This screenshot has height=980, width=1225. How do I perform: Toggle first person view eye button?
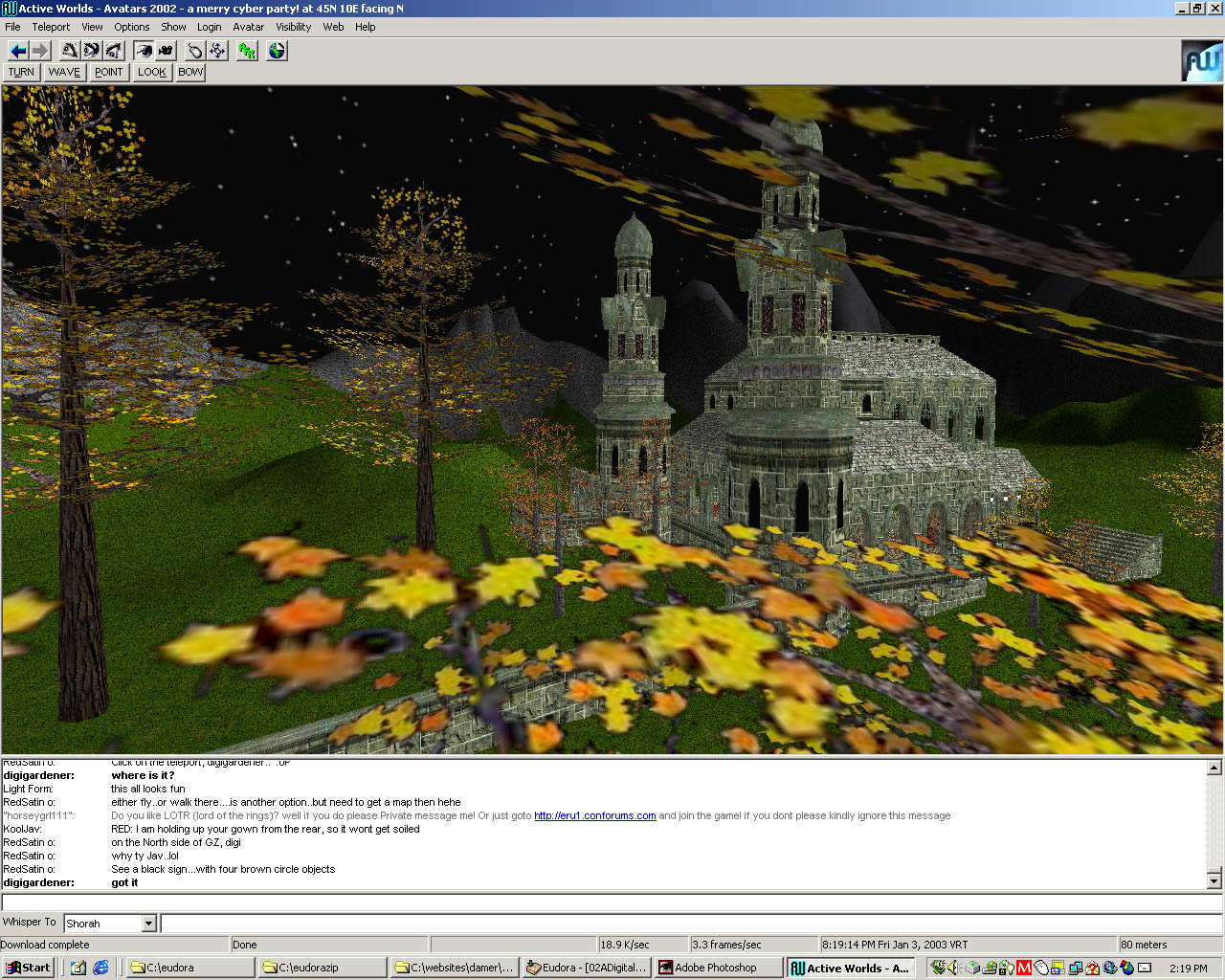144,51
